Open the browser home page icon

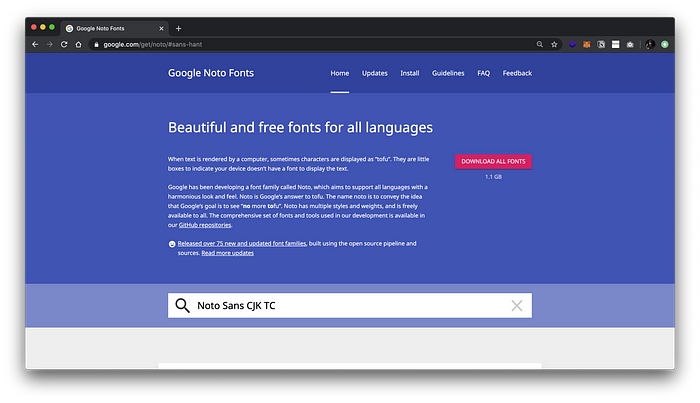(79, 44)
